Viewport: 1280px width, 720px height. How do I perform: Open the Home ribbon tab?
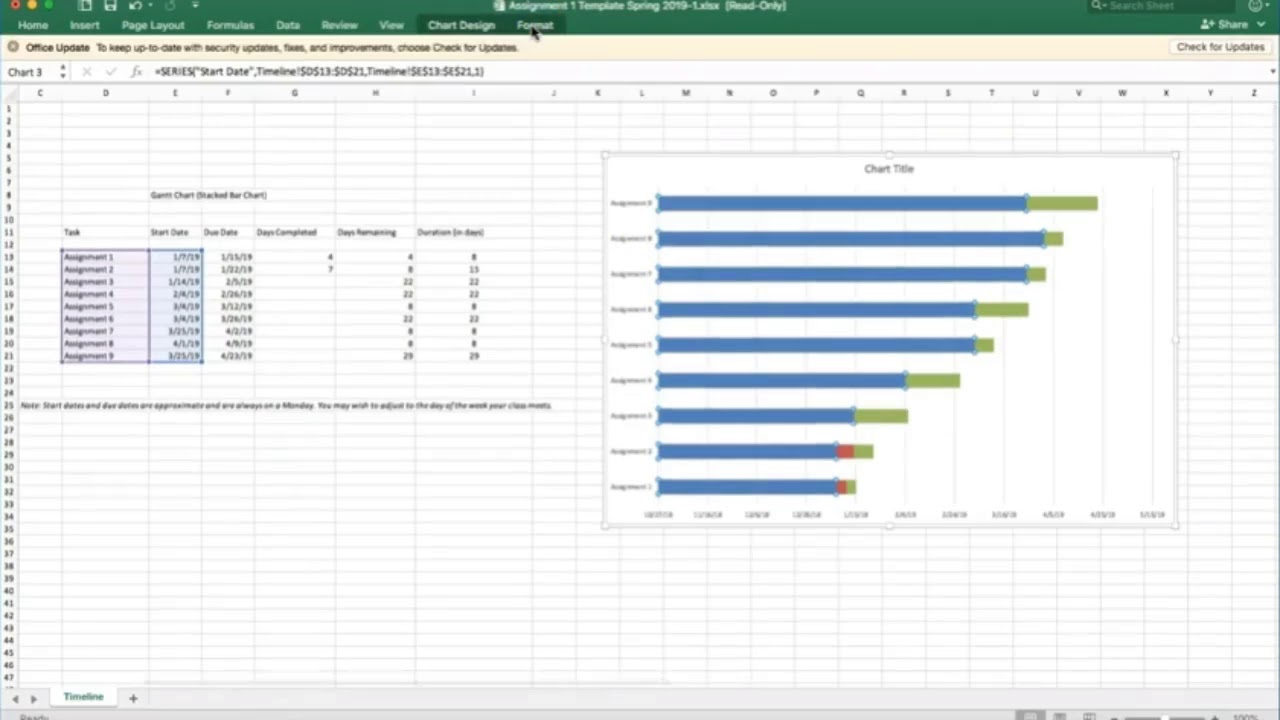click(x=33, y=25)
